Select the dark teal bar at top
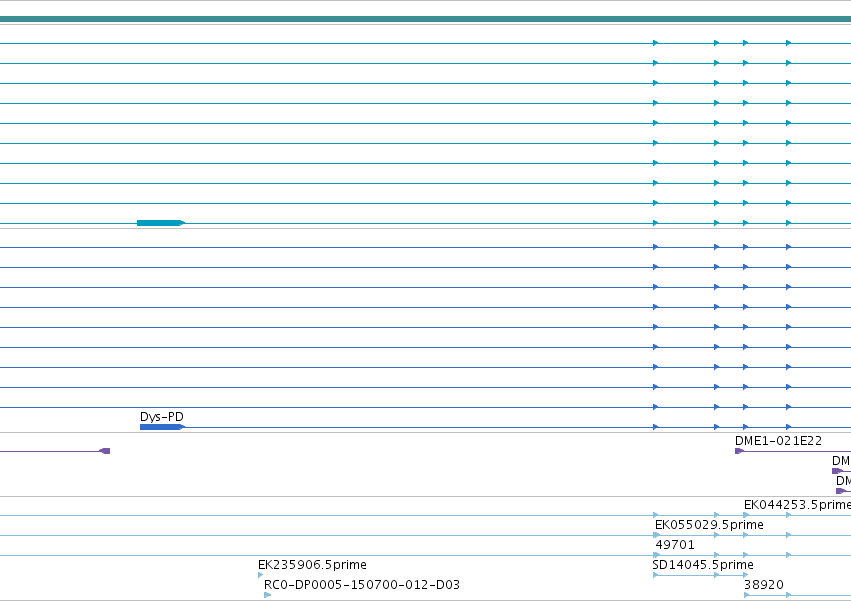Image resolution: width=851 pixels, height=601 pixels. (x=426, y=20)
